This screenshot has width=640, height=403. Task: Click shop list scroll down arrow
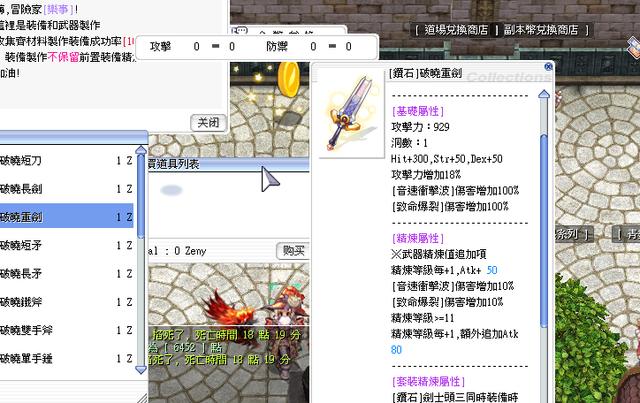pos(141,370)
